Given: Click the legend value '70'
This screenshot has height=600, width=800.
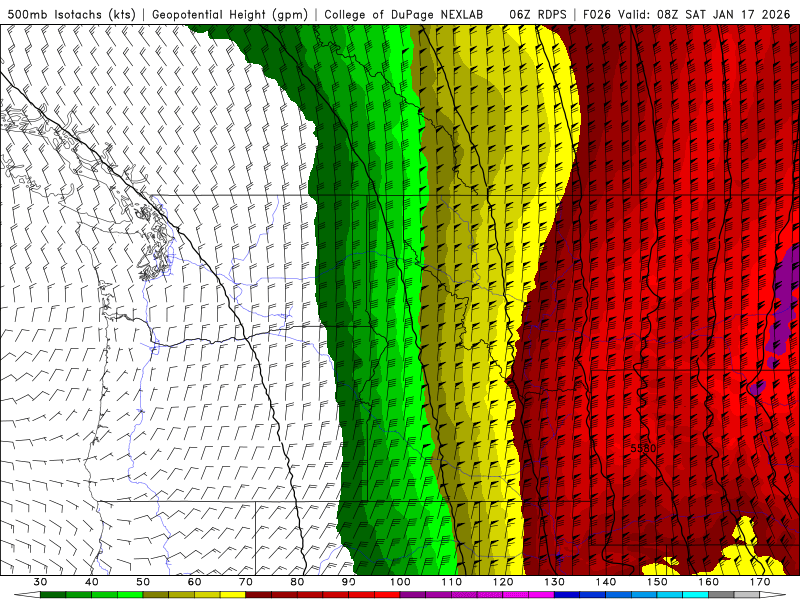Looking at the screenshot, I should pyautogui.click(x=246, y=582).
